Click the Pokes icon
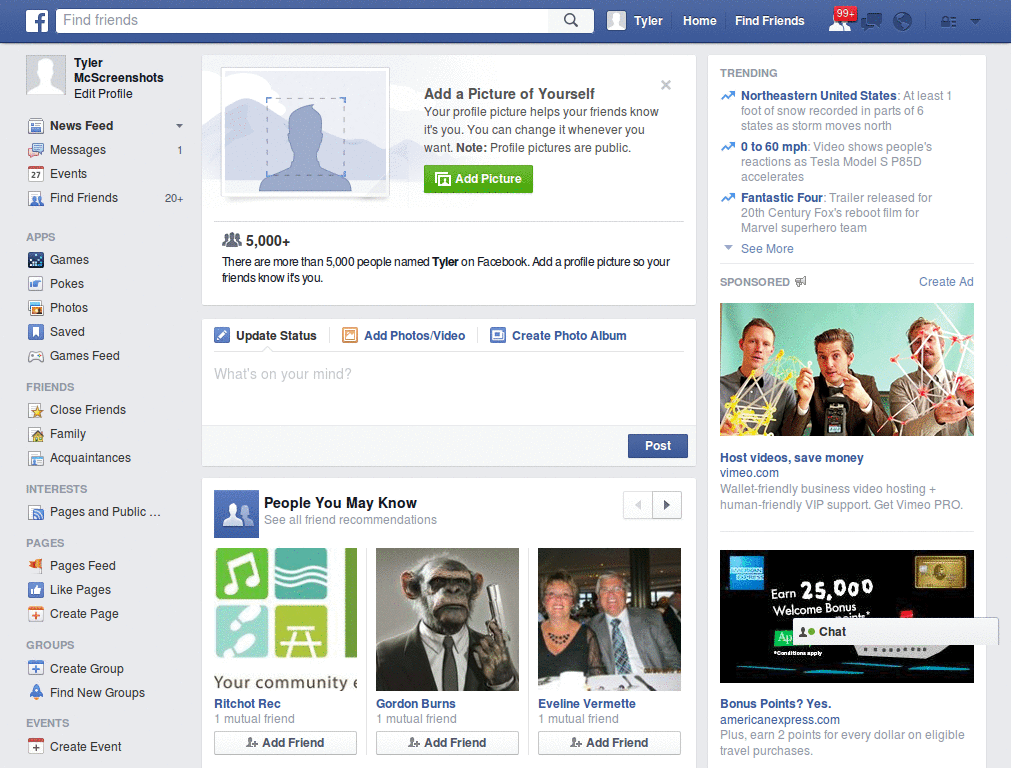The width and height of the screenshot is (1024, 768). coord(36,284)
